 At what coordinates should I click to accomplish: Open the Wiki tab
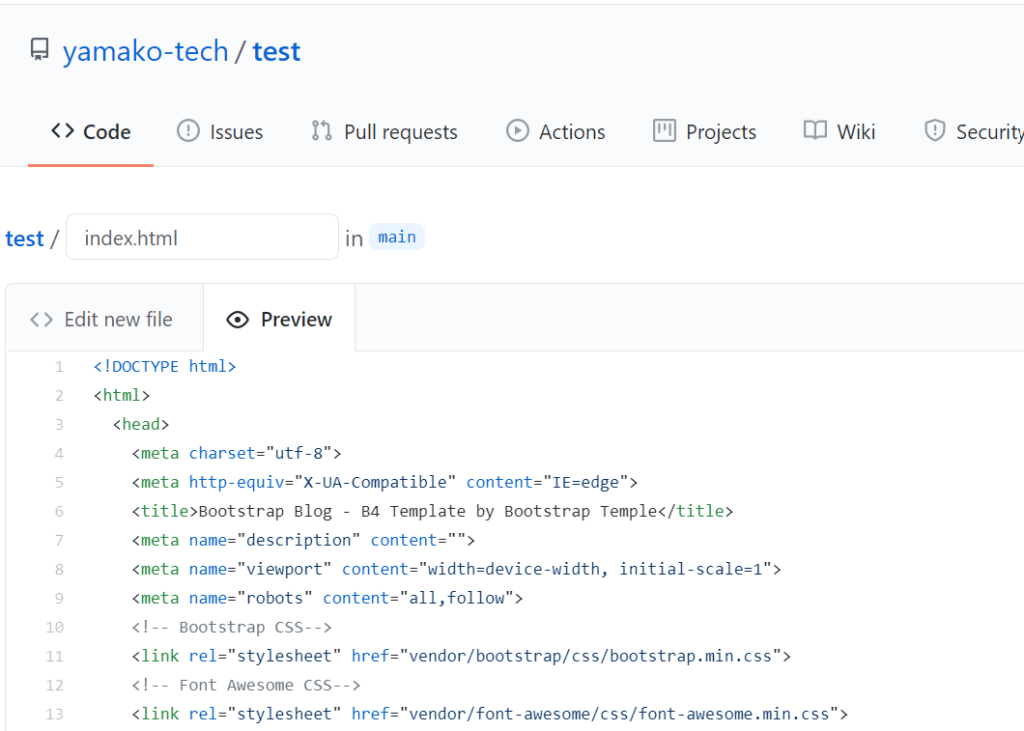(x=839, y=132)
